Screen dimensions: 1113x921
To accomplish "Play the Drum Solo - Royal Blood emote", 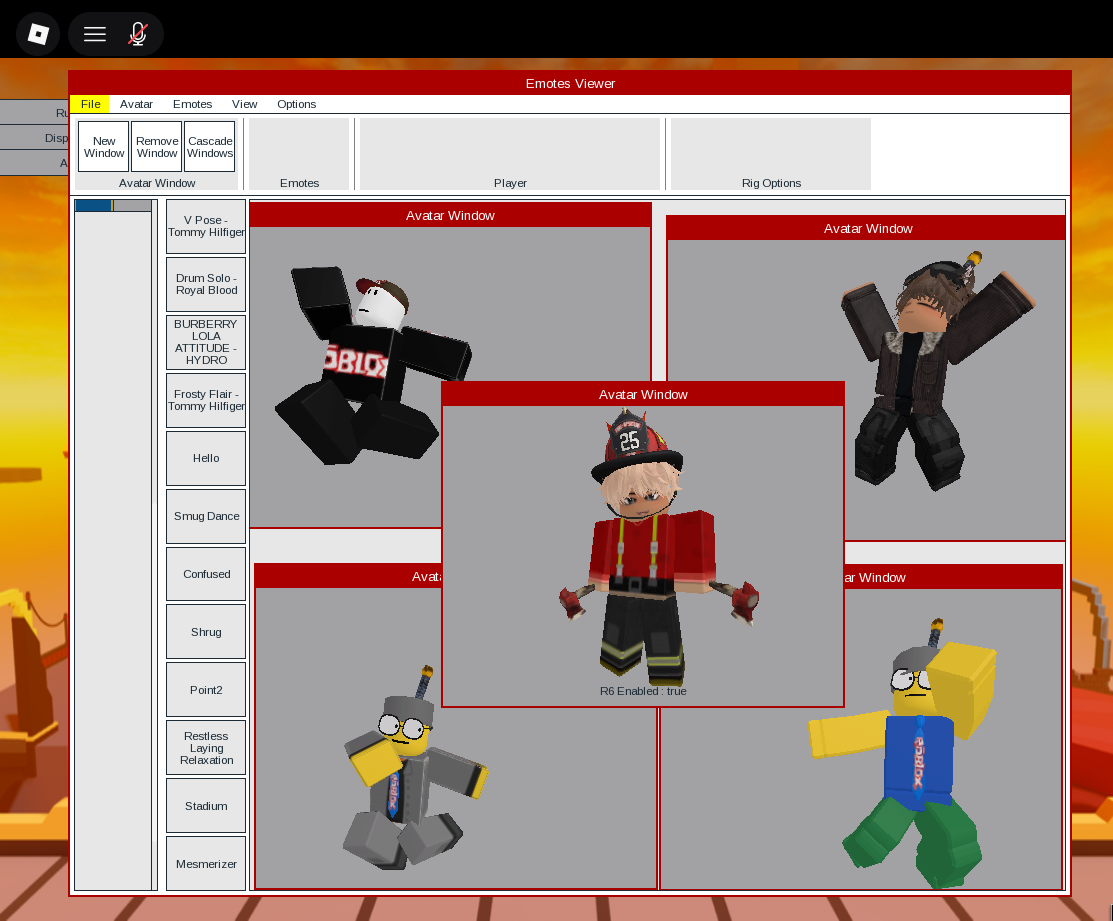I will point(206,285).
